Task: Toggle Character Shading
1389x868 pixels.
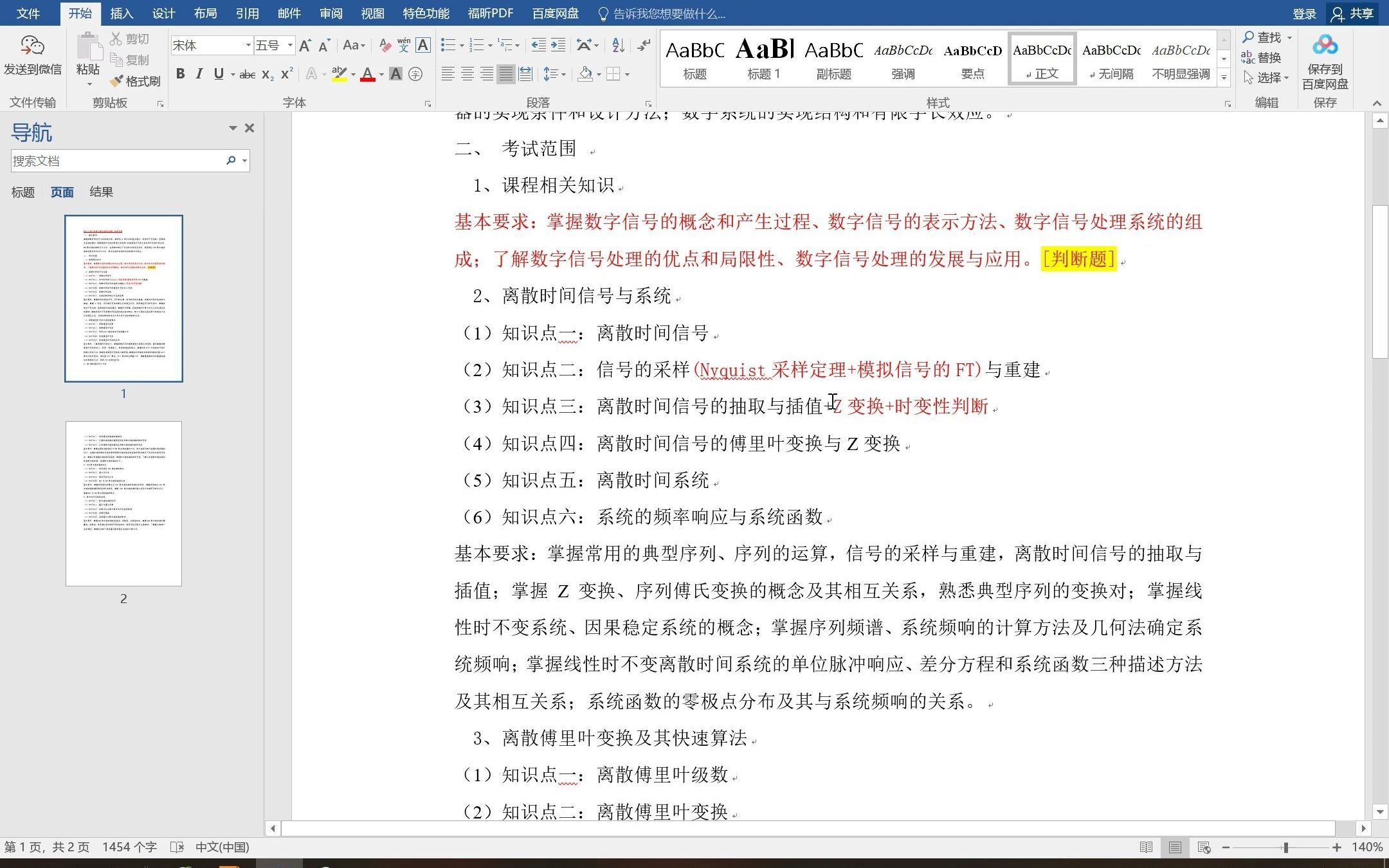Action: [396, 74]
